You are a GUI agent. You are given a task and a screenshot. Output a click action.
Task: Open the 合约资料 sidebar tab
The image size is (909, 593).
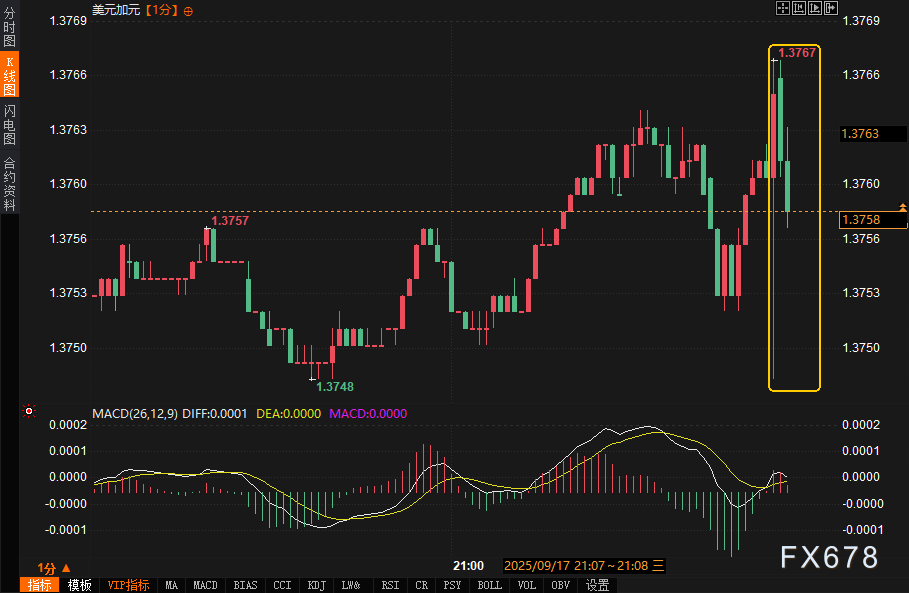[9, 183]
